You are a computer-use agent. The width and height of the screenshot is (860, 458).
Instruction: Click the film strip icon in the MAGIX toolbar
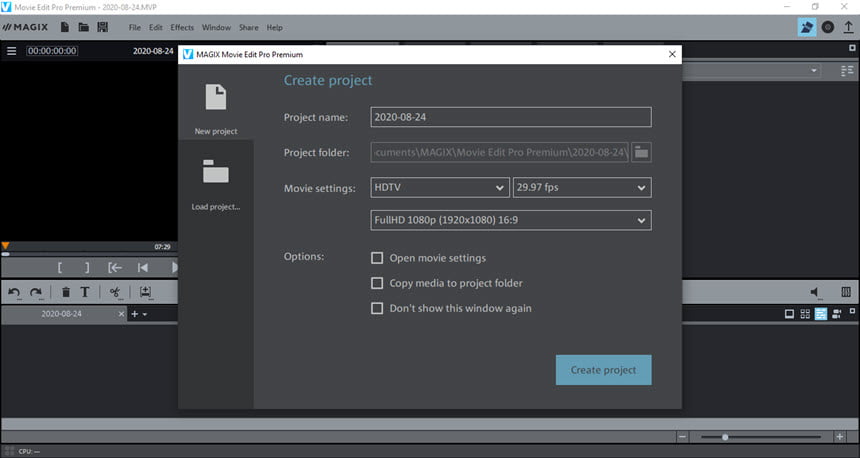coord(103,27)
